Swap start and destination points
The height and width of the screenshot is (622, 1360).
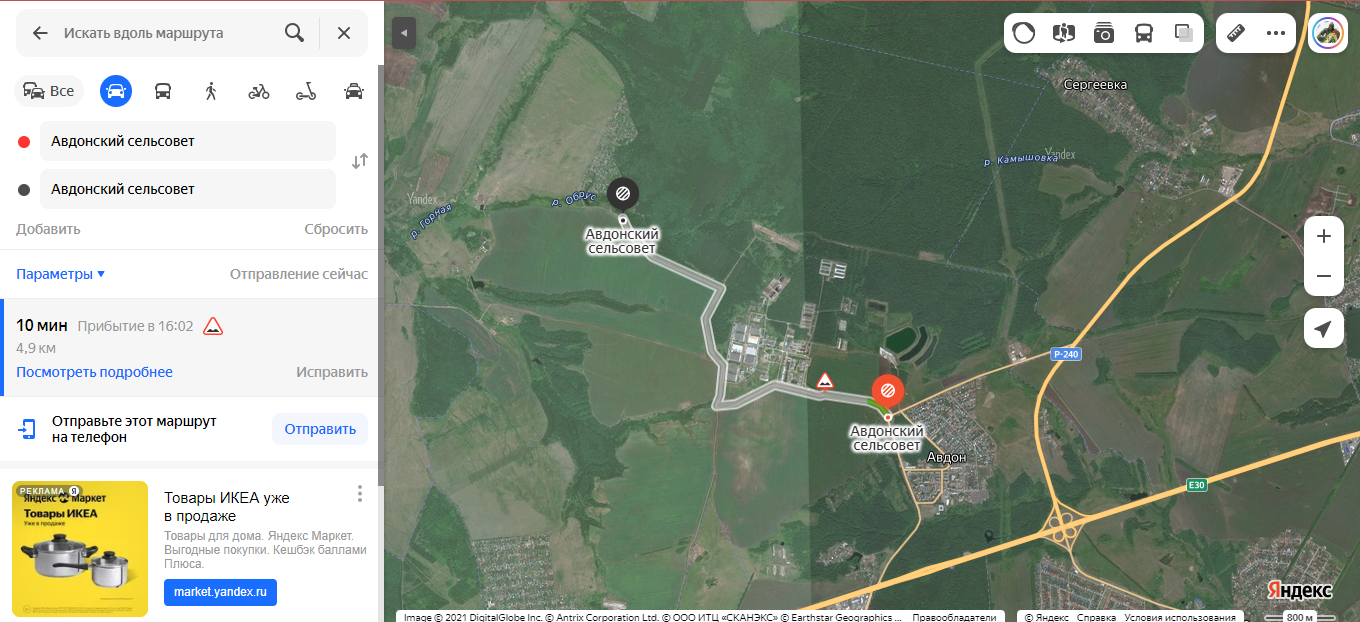coord(360,161)
